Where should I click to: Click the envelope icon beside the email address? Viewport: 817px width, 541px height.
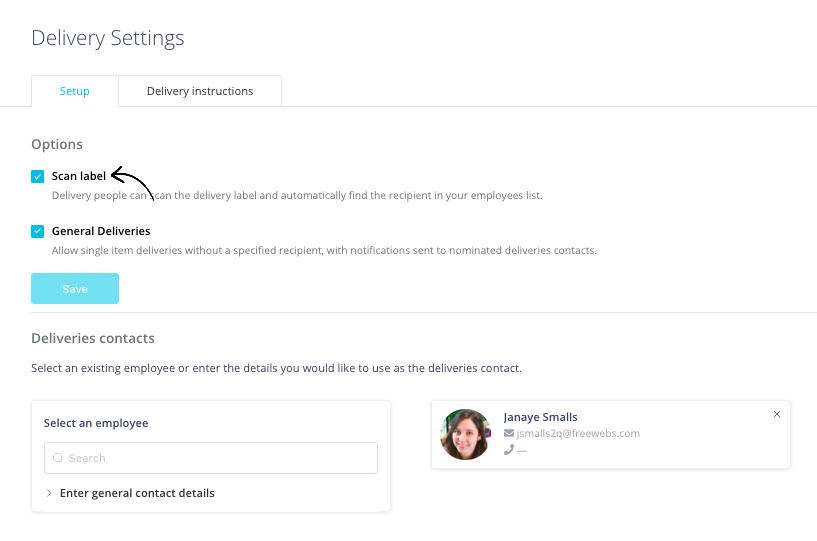(x=509, y=433)
